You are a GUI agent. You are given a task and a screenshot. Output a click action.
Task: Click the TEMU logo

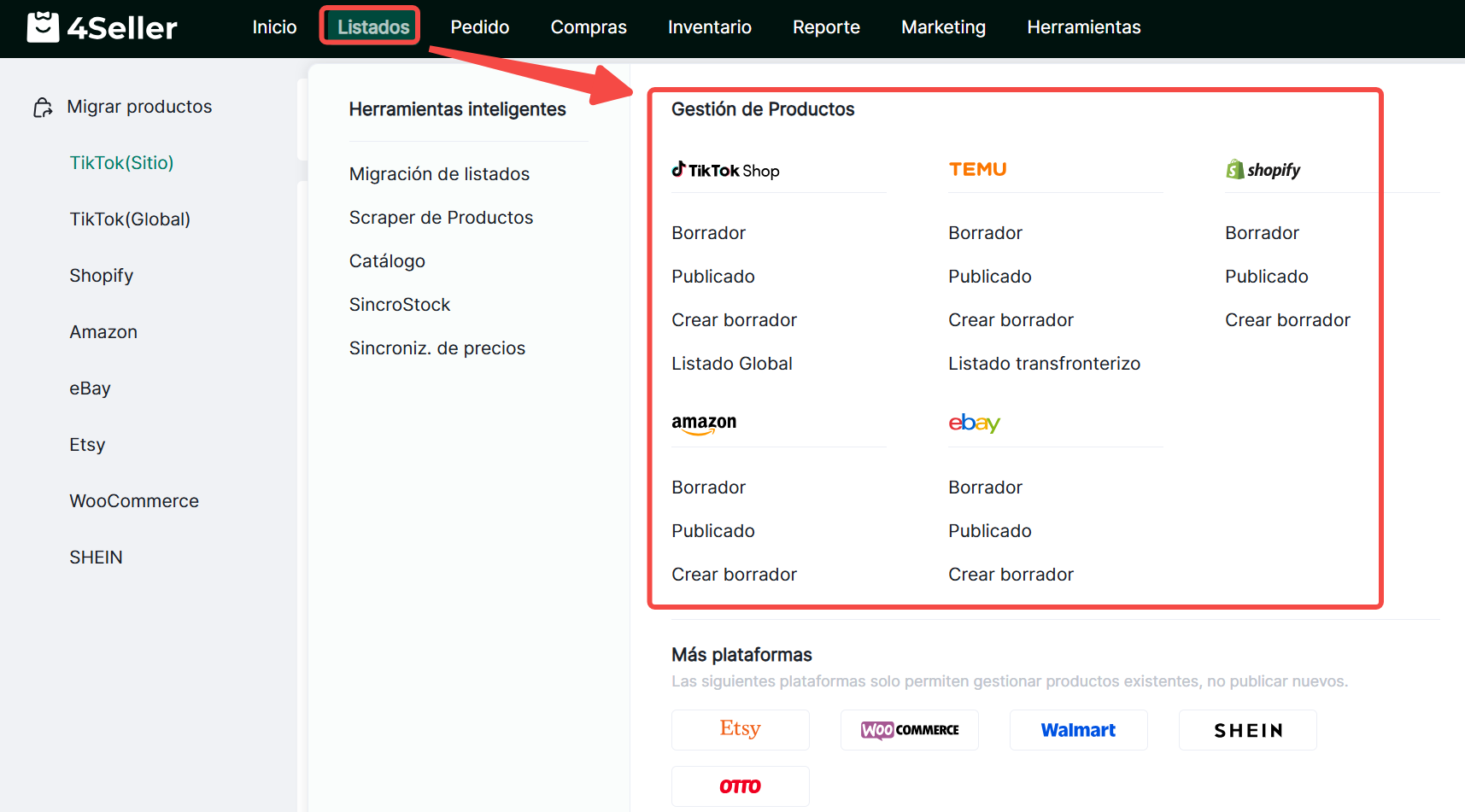977,169
